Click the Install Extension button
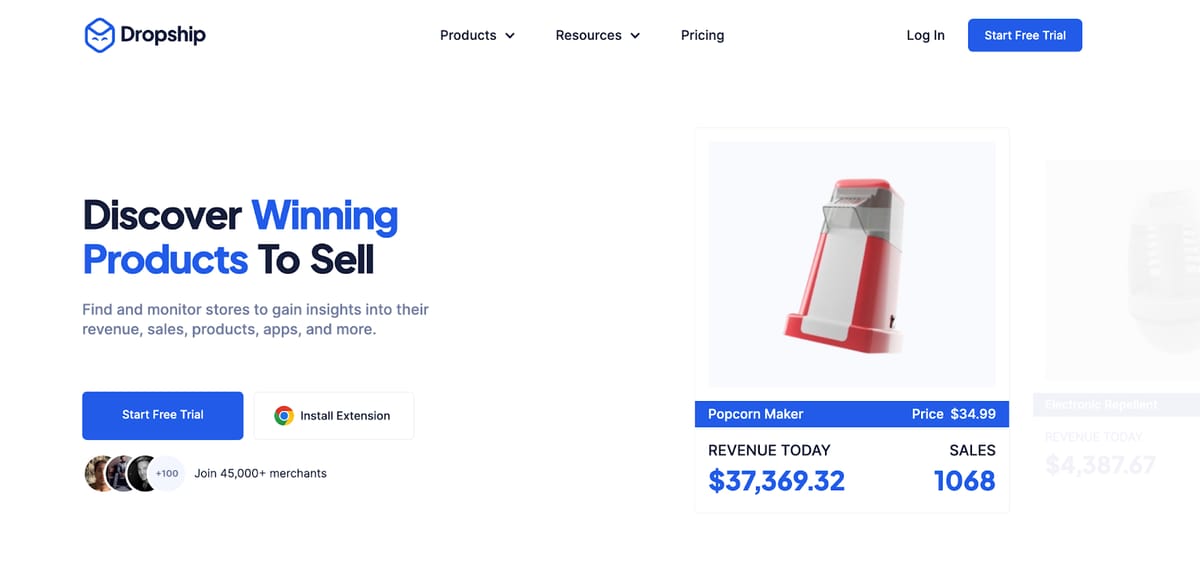Viewport: 1200px width, 566px height. [334, 416]
